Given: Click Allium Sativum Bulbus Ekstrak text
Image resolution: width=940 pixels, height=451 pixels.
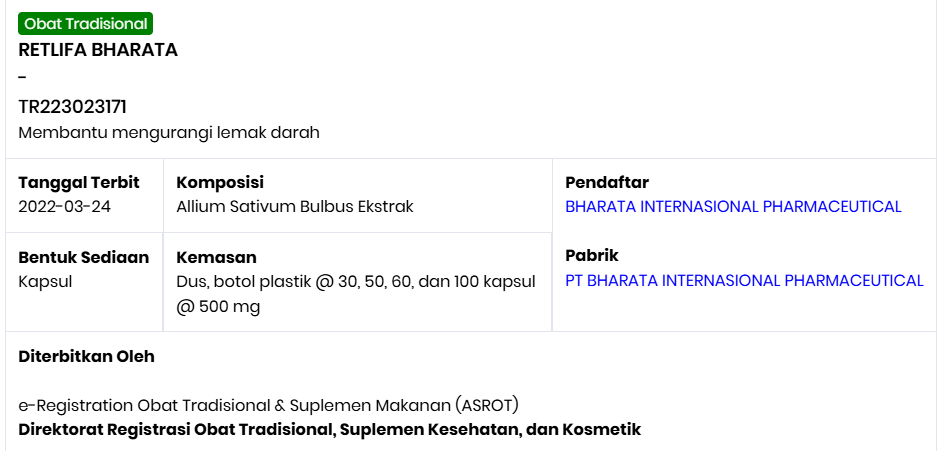Looking at the screenshot, I should pos(295,207).
